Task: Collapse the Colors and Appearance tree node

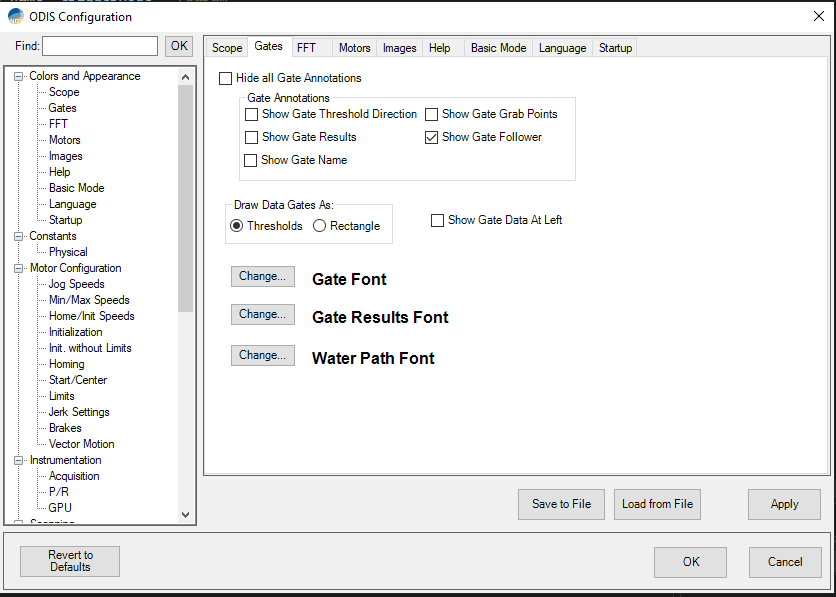Action: coord(19,76)
